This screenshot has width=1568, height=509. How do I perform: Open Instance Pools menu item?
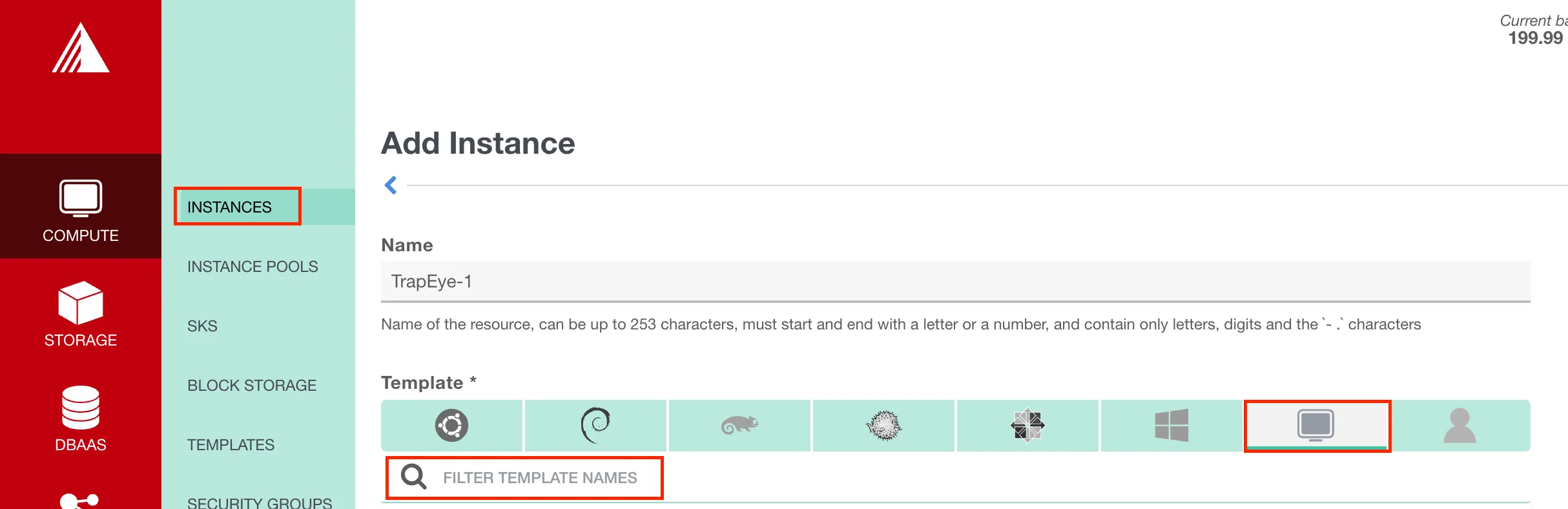(253, 267)
